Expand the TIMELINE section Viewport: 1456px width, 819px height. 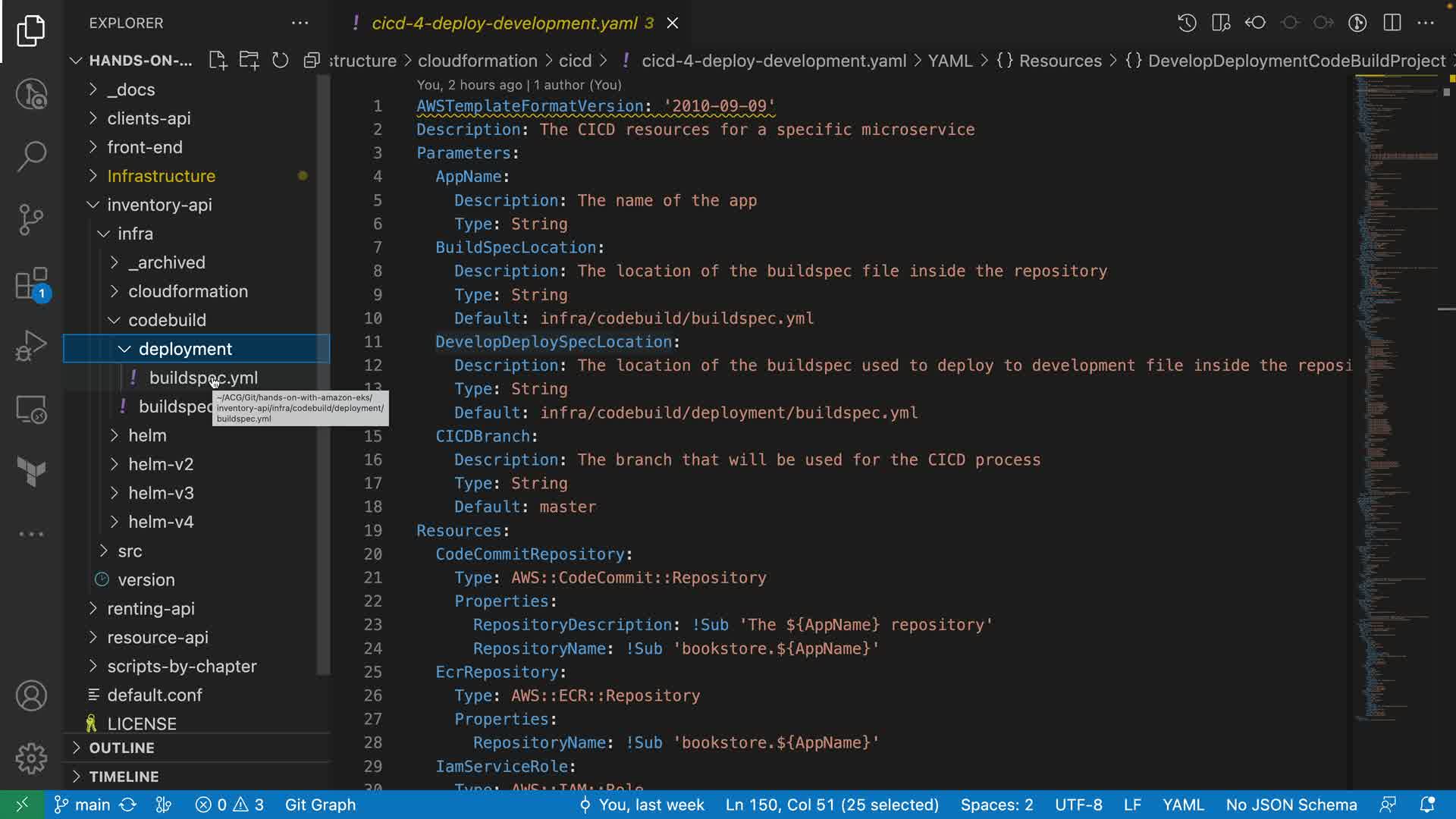(x=124, y=777)
